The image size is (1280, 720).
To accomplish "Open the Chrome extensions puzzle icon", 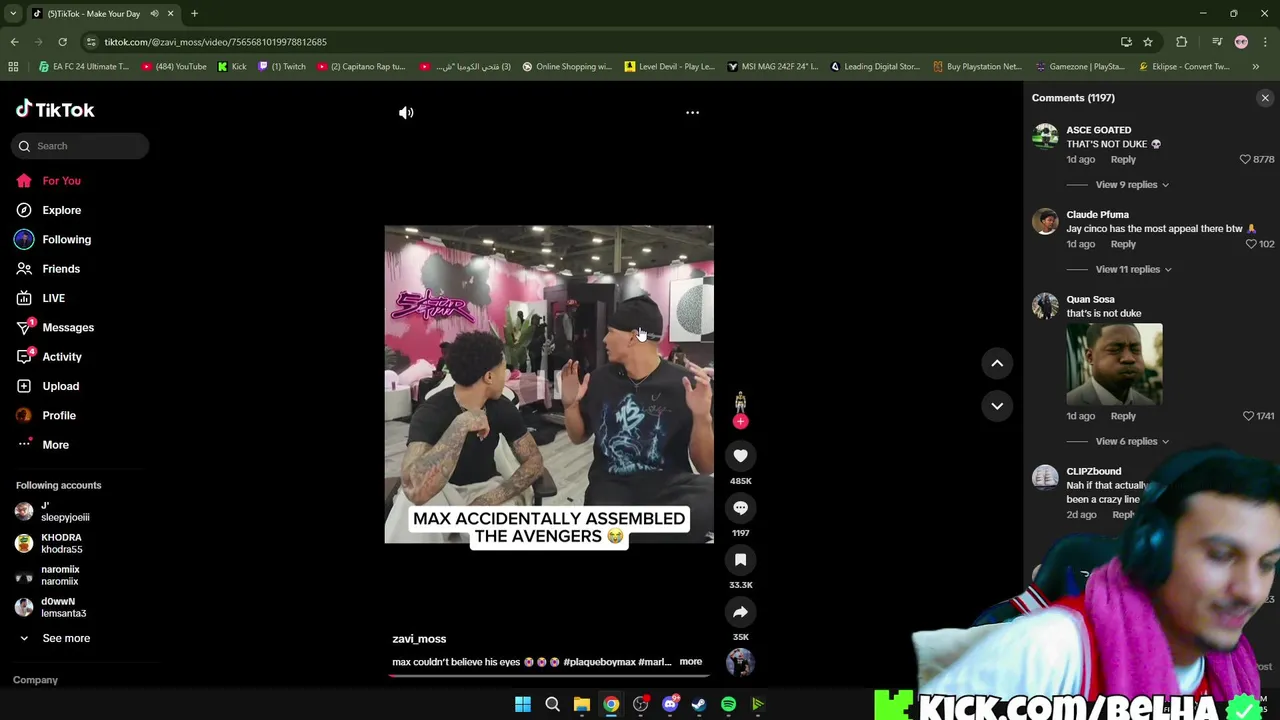I will (1181, 42).
